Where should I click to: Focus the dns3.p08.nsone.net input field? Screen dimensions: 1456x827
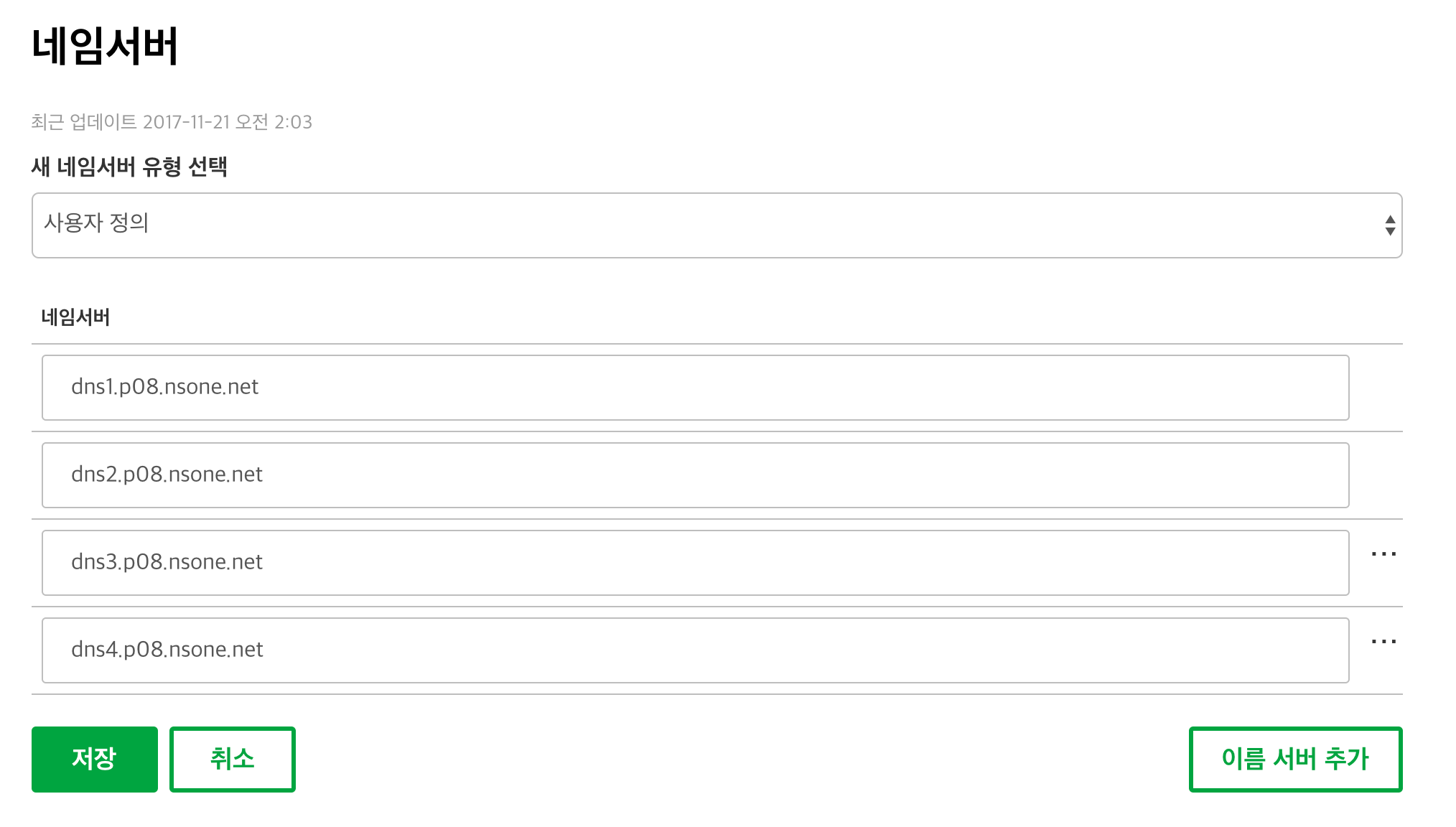(x=695, y=563)
